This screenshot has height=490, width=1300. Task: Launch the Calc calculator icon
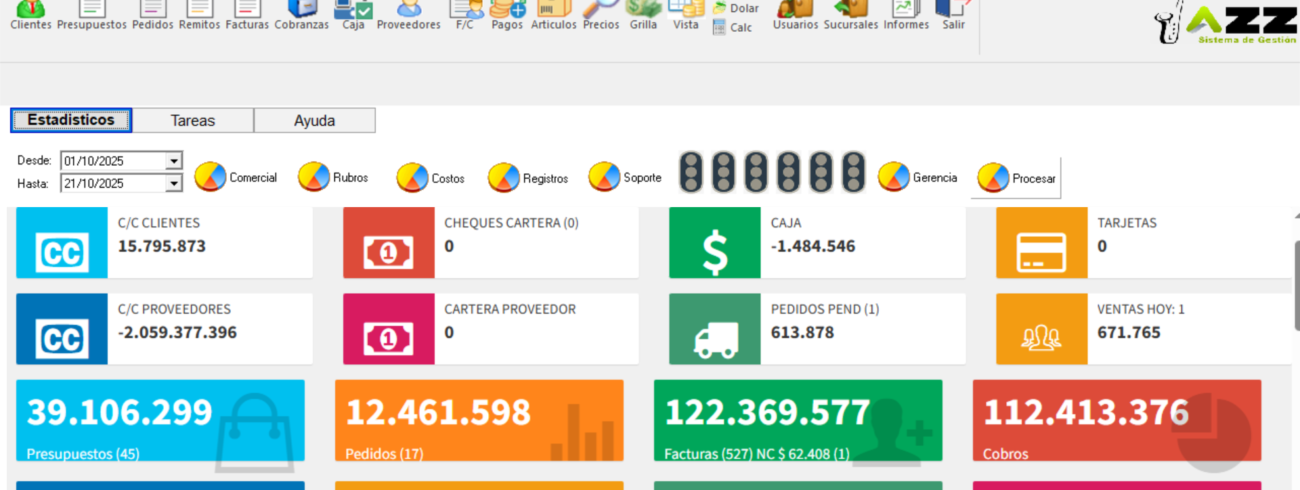(x=732, y=28)
